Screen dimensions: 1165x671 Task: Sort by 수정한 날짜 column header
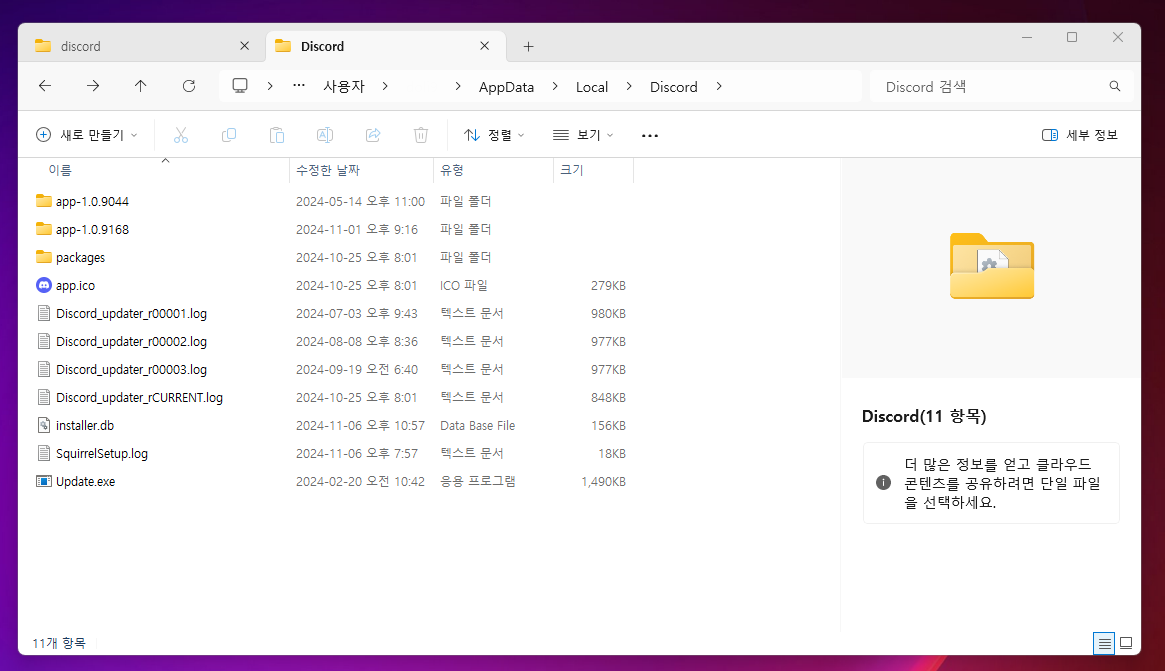328,170
